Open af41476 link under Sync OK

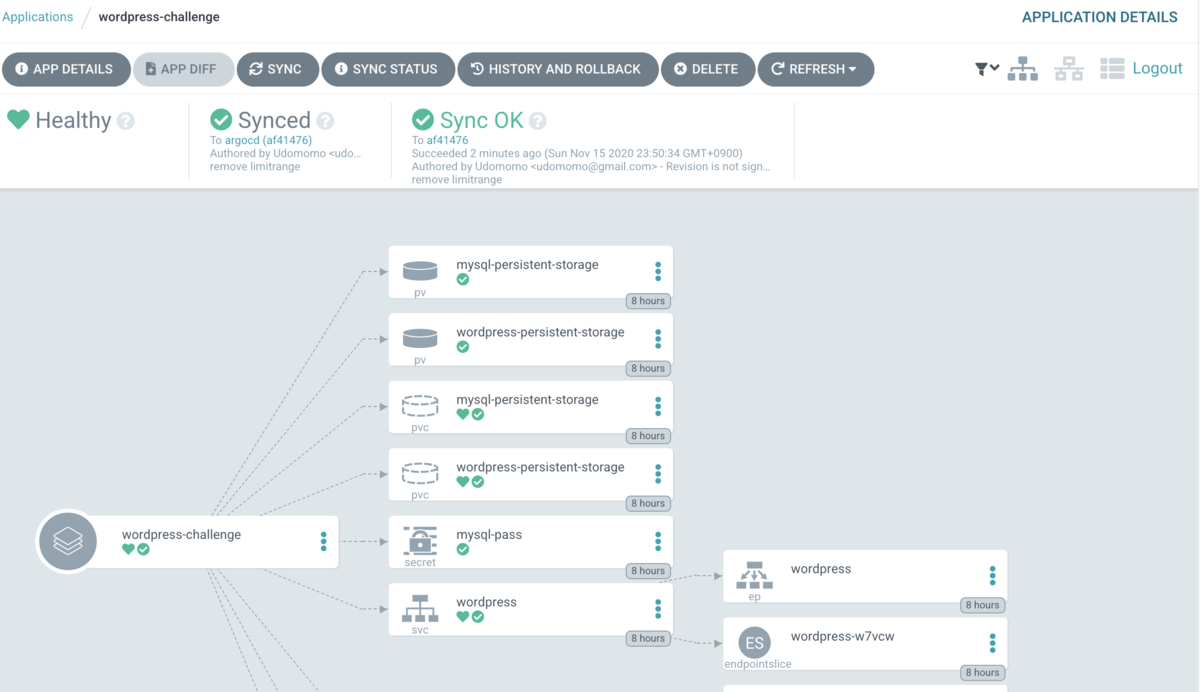[x=447, y=141]
